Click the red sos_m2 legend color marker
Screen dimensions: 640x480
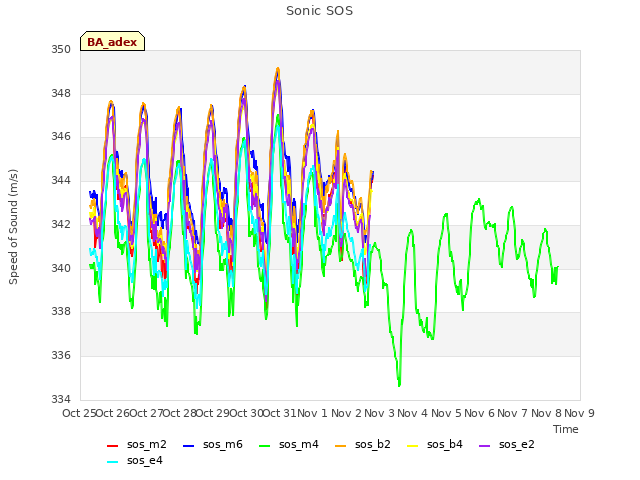[112, 446]
